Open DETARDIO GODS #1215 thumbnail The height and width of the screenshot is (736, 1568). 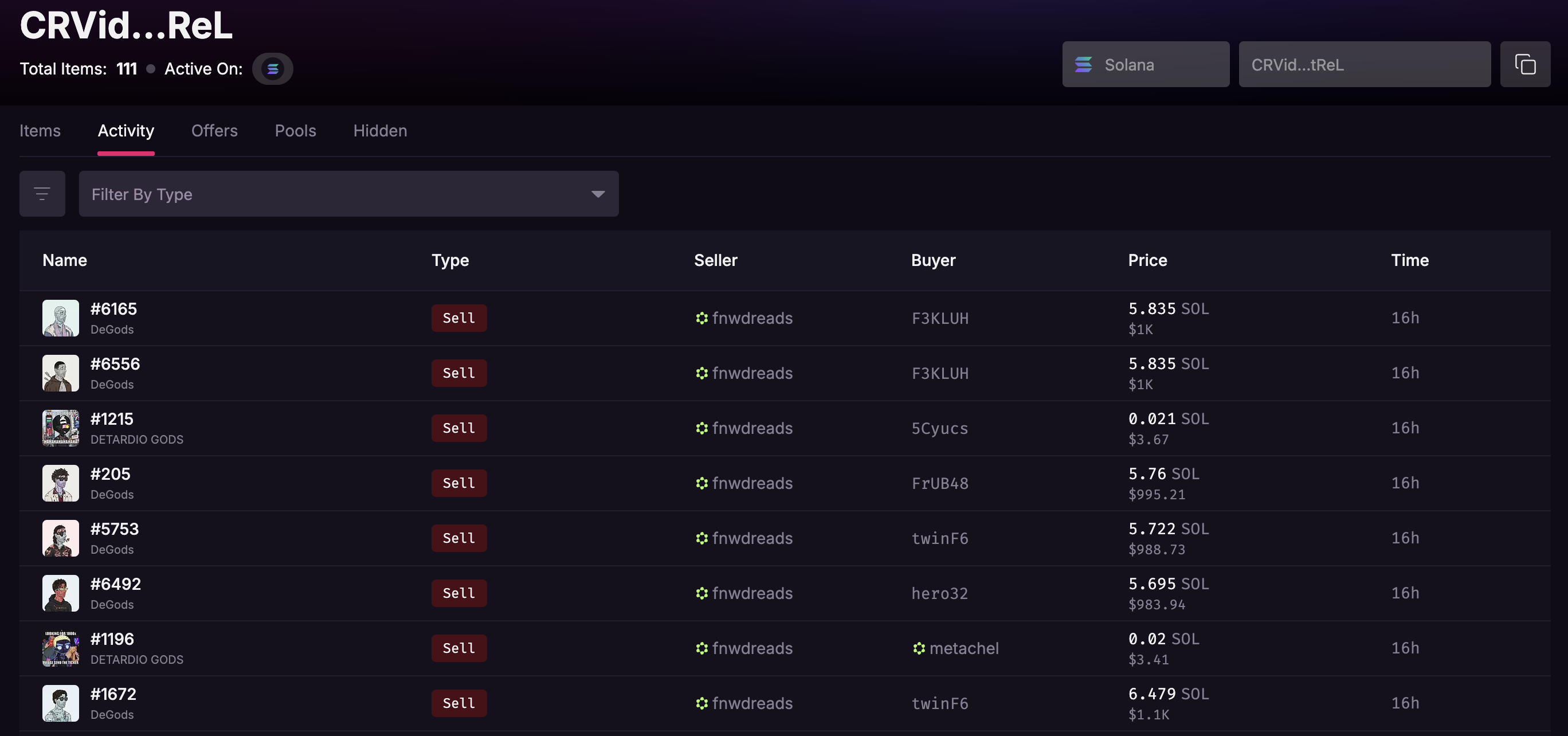click(60, 428)
